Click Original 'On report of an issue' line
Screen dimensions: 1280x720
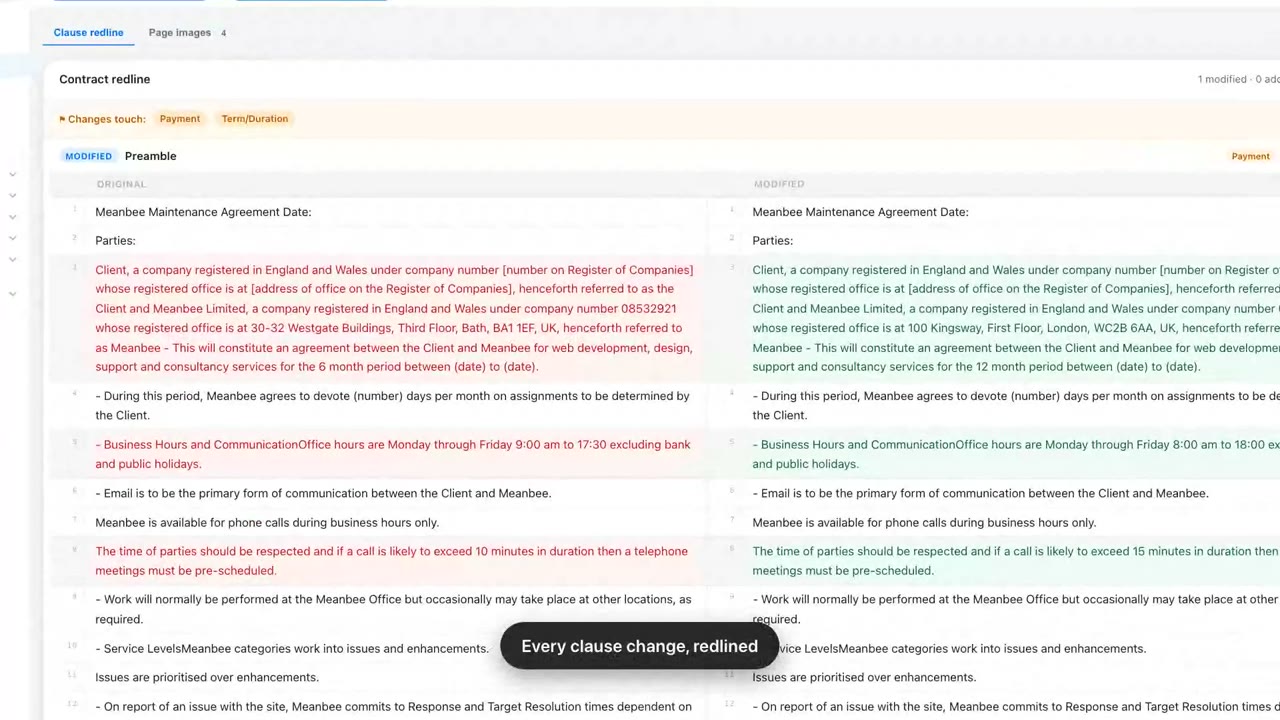point(393,706)
